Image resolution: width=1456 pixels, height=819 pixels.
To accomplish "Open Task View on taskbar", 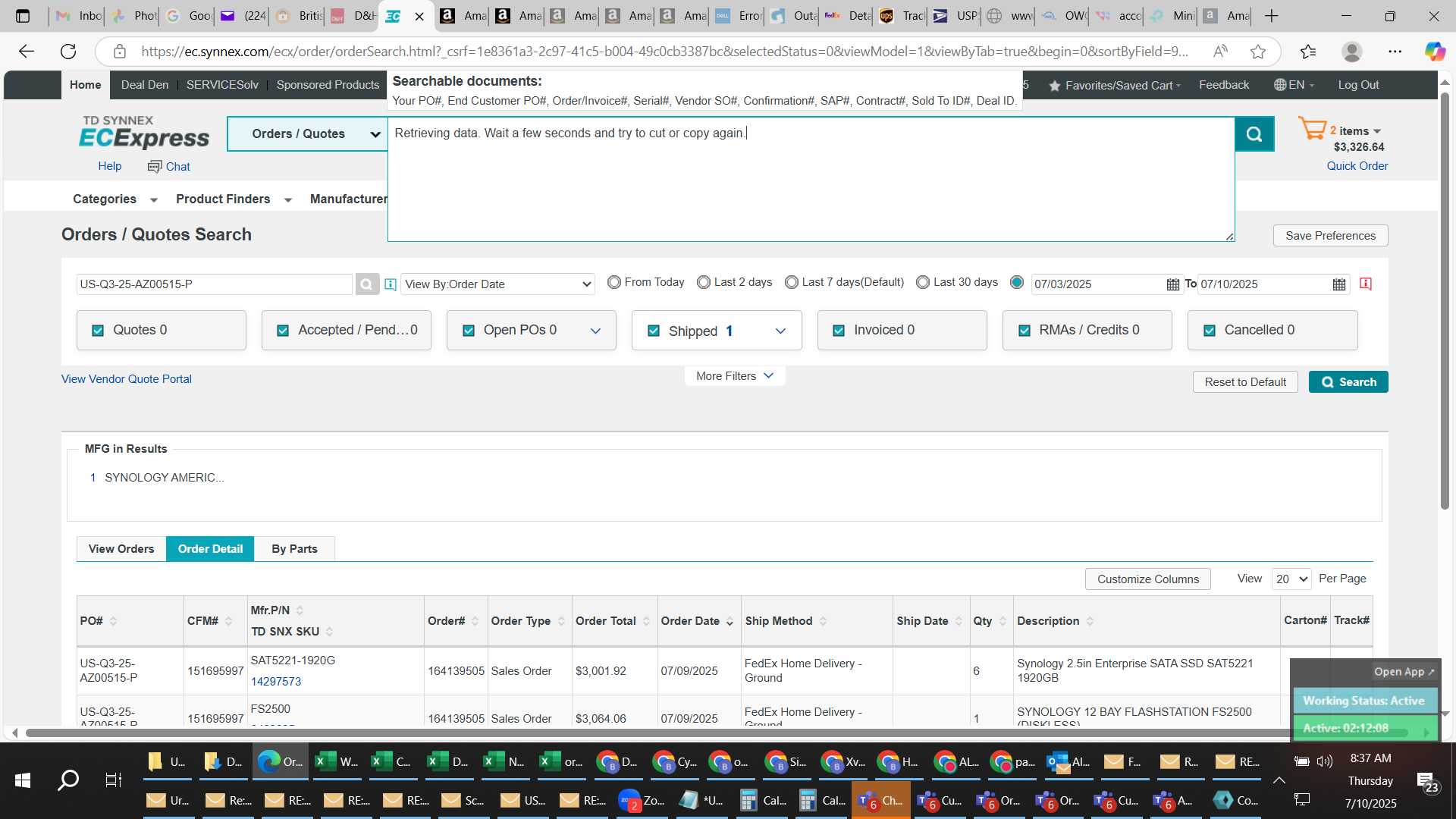I will (114, 780).
